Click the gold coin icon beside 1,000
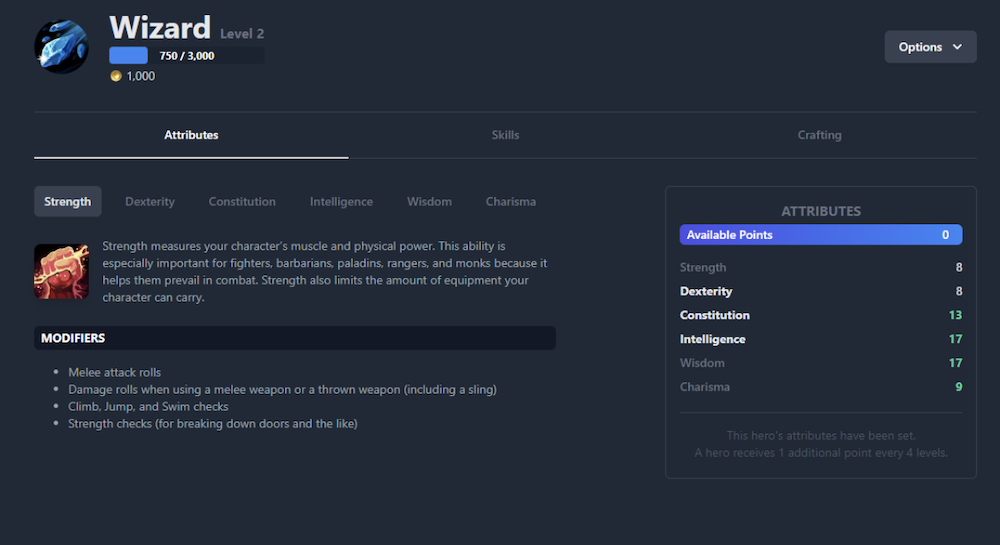 click(x=116, y=76)
